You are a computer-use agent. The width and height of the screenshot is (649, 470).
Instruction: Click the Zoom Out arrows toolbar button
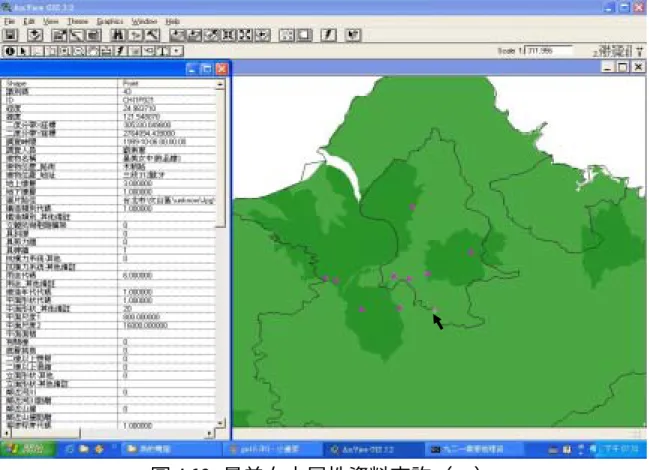[x=245, y=35]
